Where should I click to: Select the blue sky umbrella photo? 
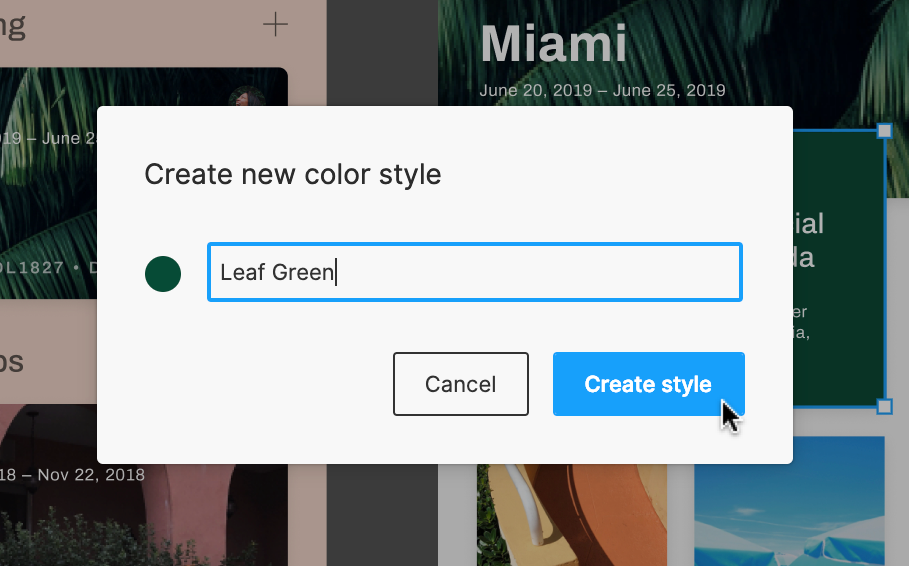point(789,500)
